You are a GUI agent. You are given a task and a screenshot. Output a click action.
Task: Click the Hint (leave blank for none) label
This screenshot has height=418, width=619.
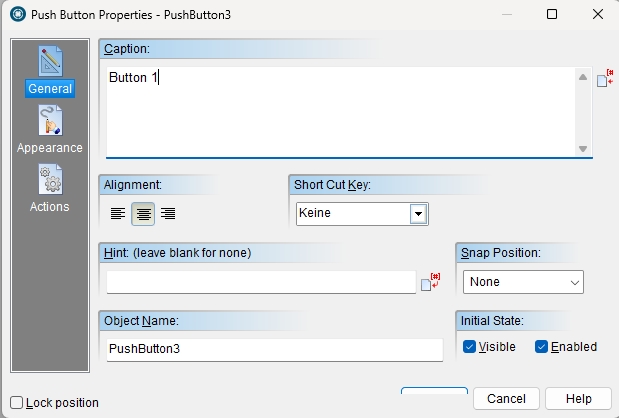click(177, 253)
